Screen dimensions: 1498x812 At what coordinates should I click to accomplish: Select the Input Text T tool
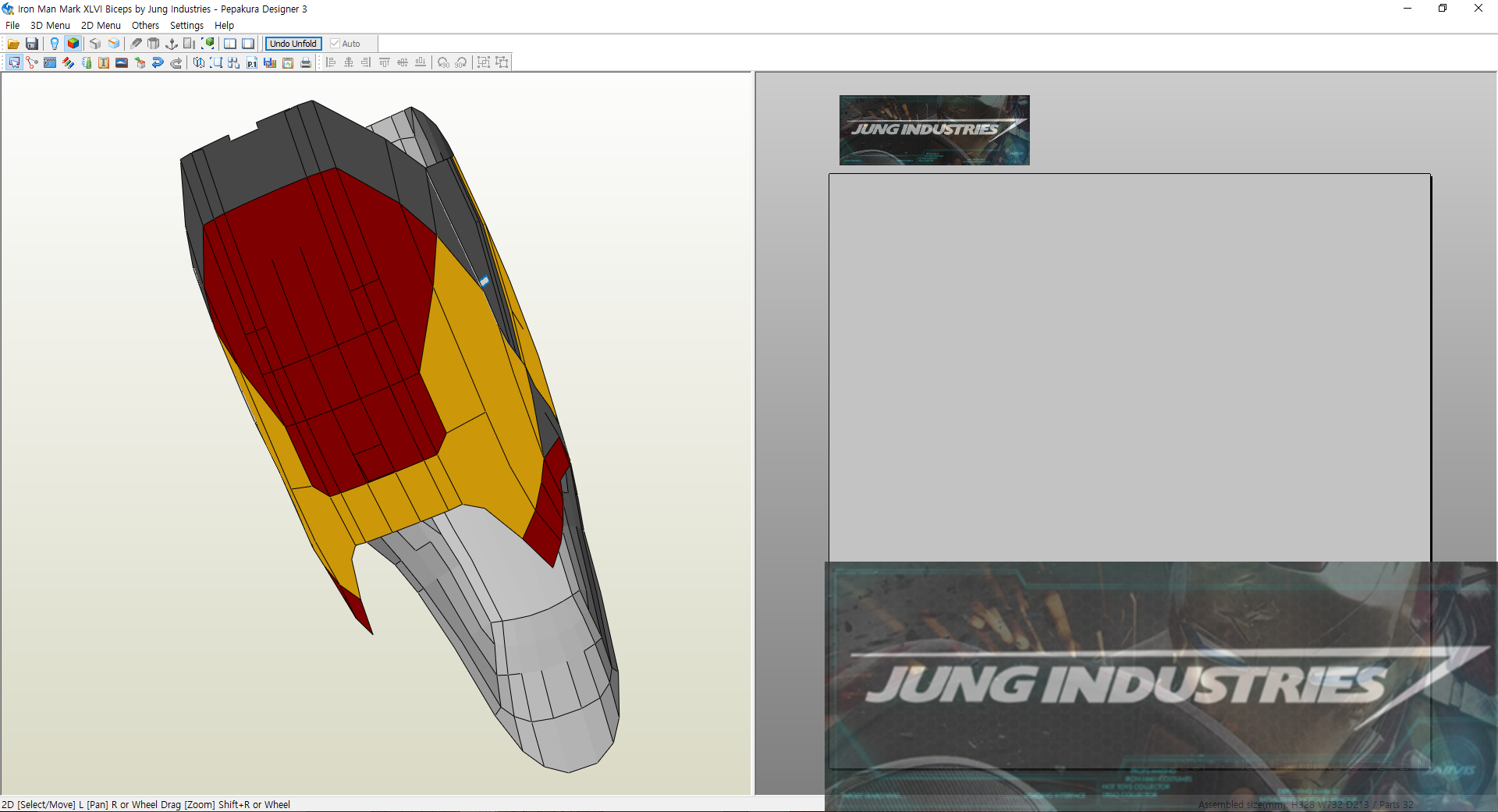(x=104, y=62)
